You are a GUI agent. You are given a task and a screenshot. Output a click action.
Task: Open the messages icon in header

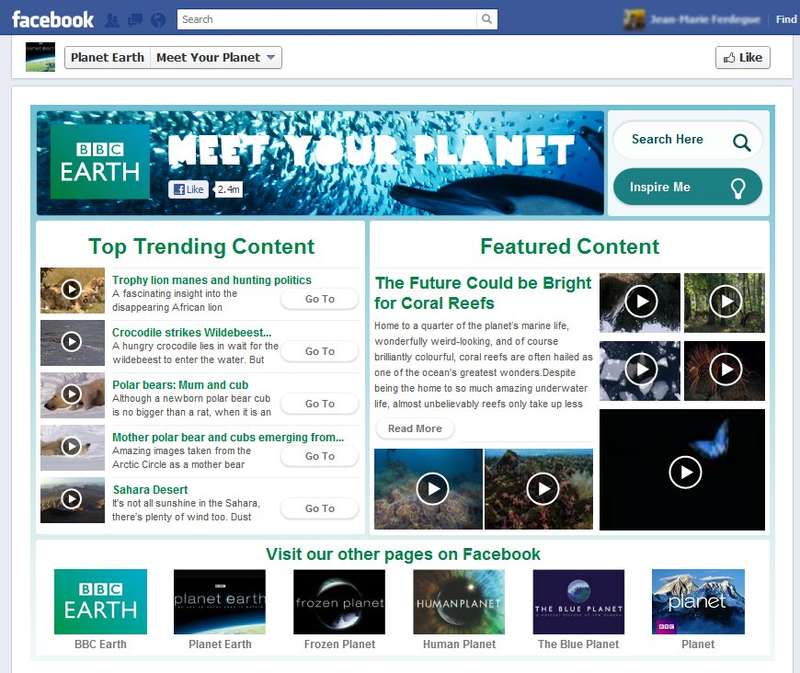135,20
